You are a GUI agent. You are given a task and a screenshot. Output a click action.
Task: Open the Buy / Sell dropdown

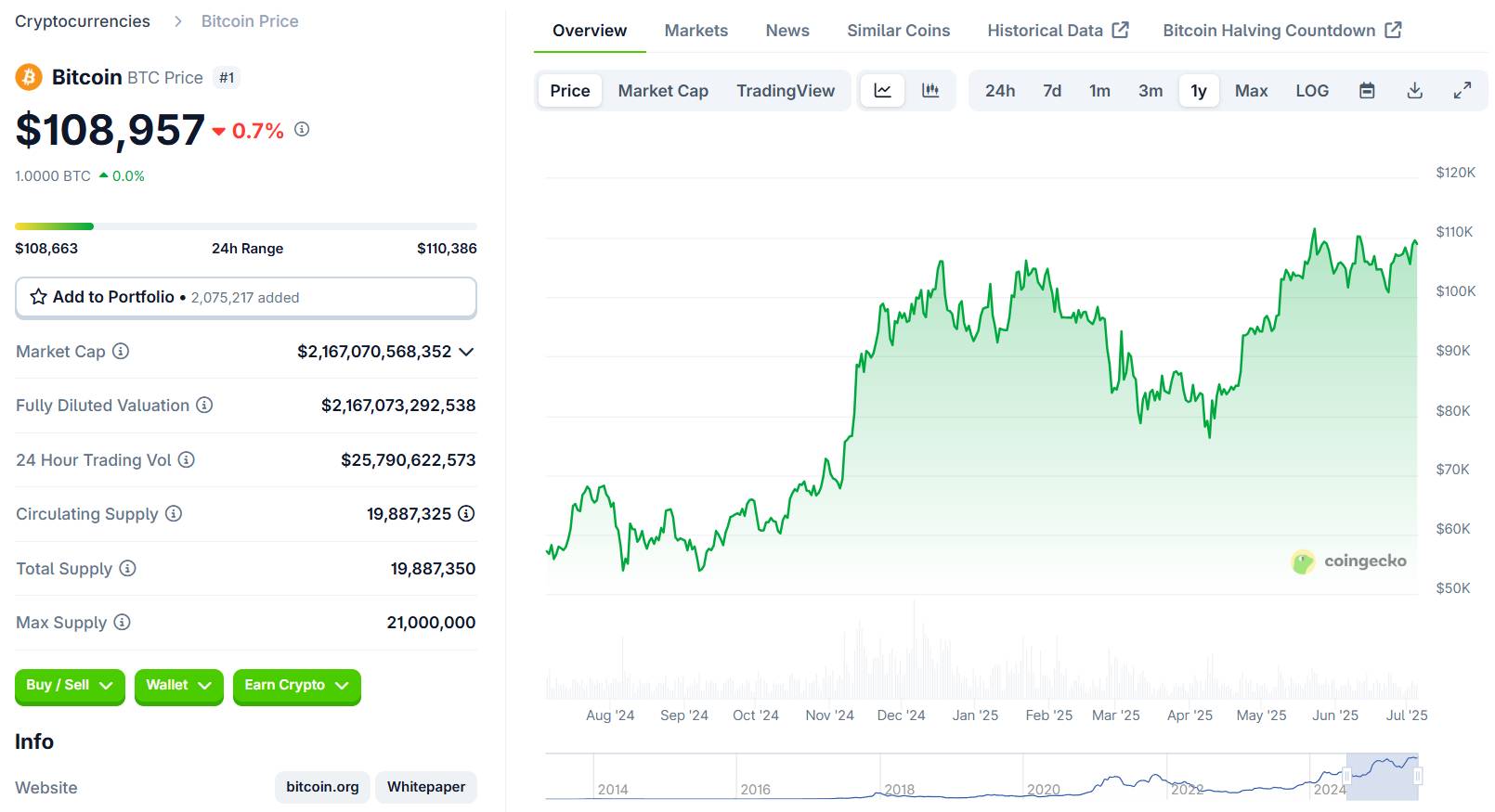[x=70, y=686]
